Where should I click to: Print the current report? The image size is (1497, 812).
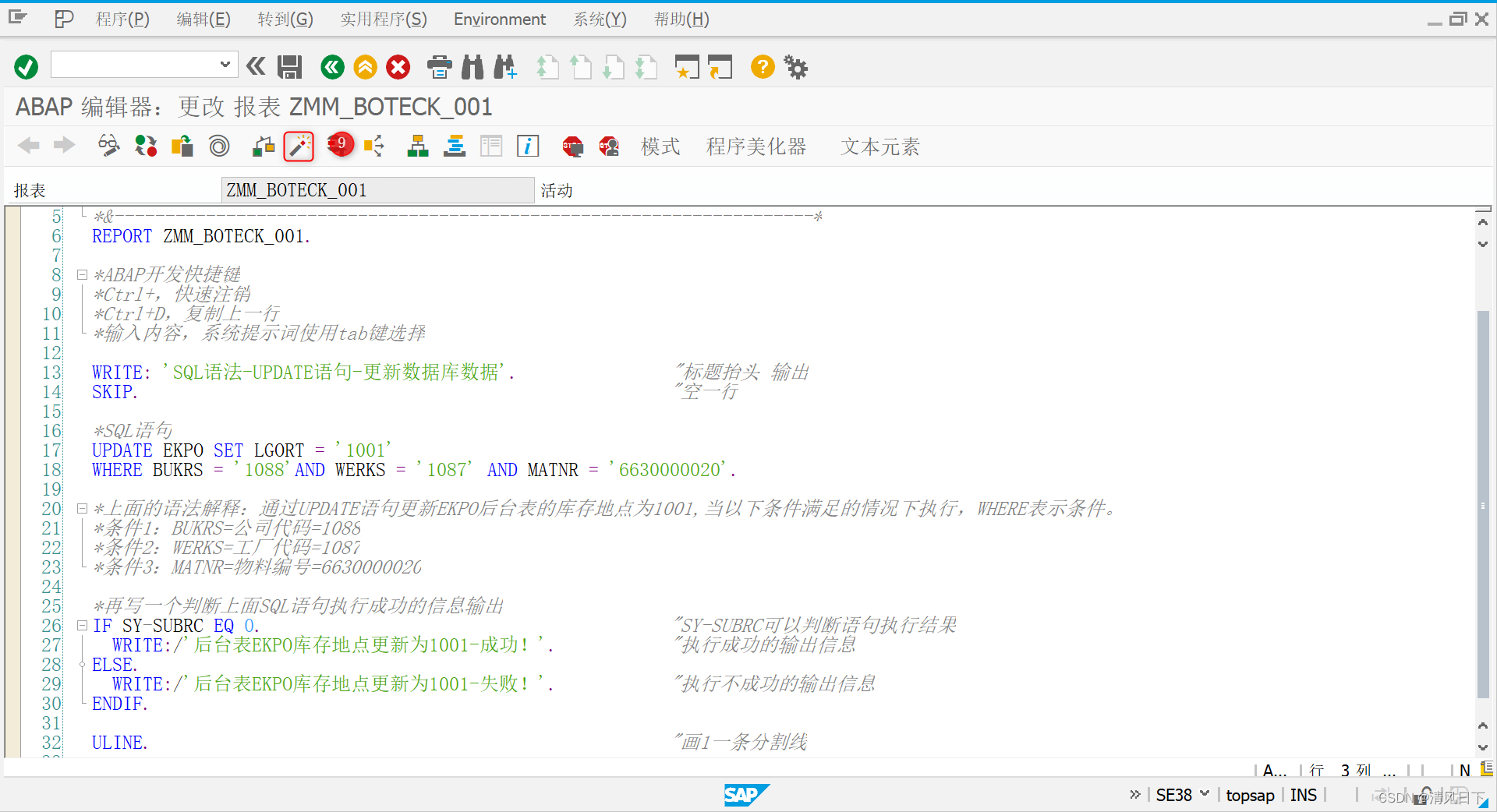point(439,67)
